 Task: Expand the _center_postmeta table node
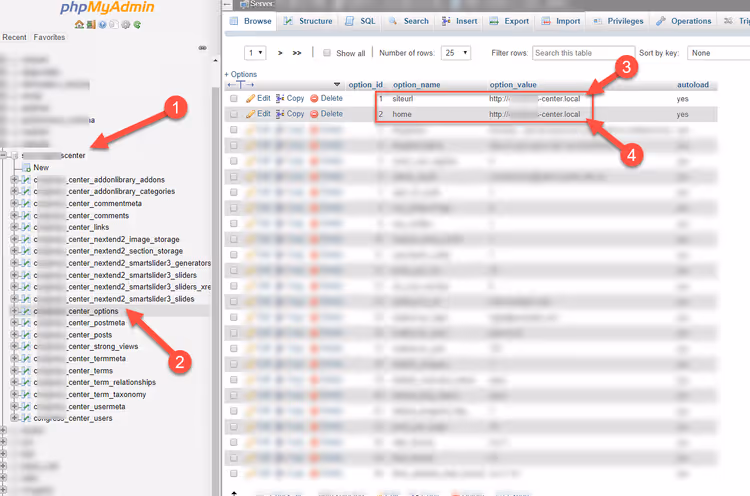click(x=14, y=323)
